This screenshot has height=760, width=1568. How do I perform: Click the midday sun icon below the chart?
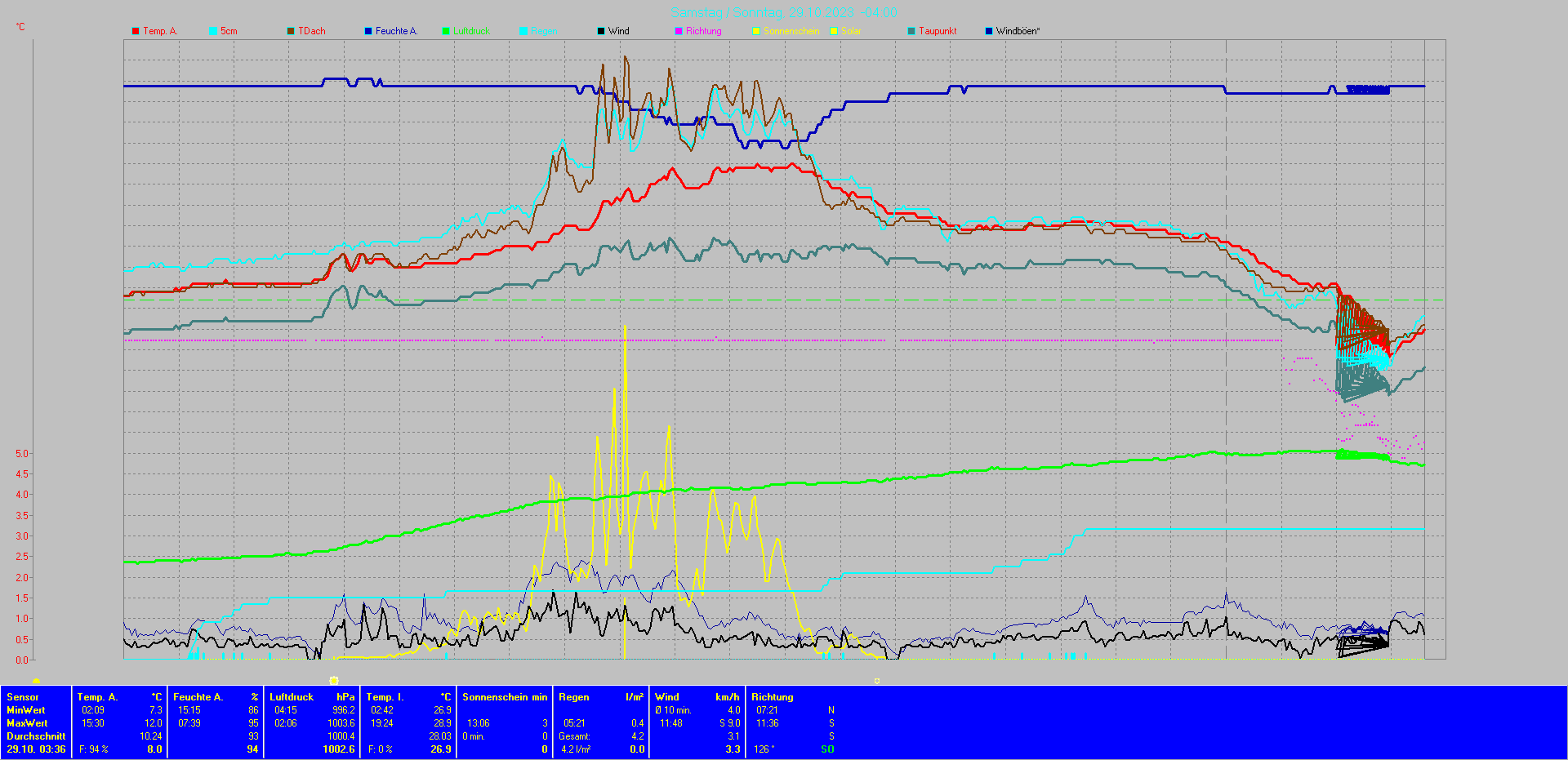click(333, 680)
